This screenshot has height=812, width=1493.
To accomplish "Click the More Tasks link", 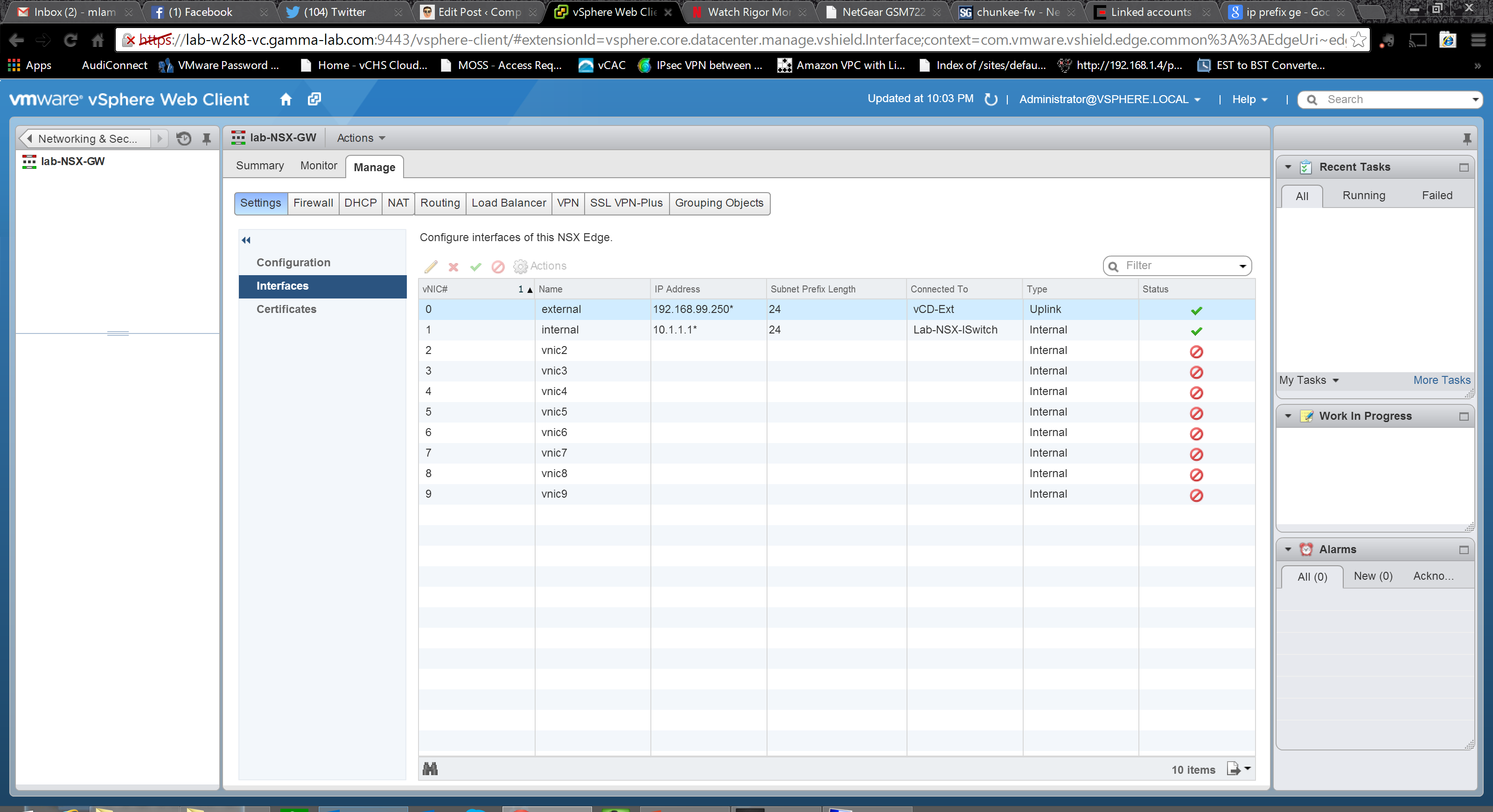I will pyautogui.click(x=1441, y=381).
